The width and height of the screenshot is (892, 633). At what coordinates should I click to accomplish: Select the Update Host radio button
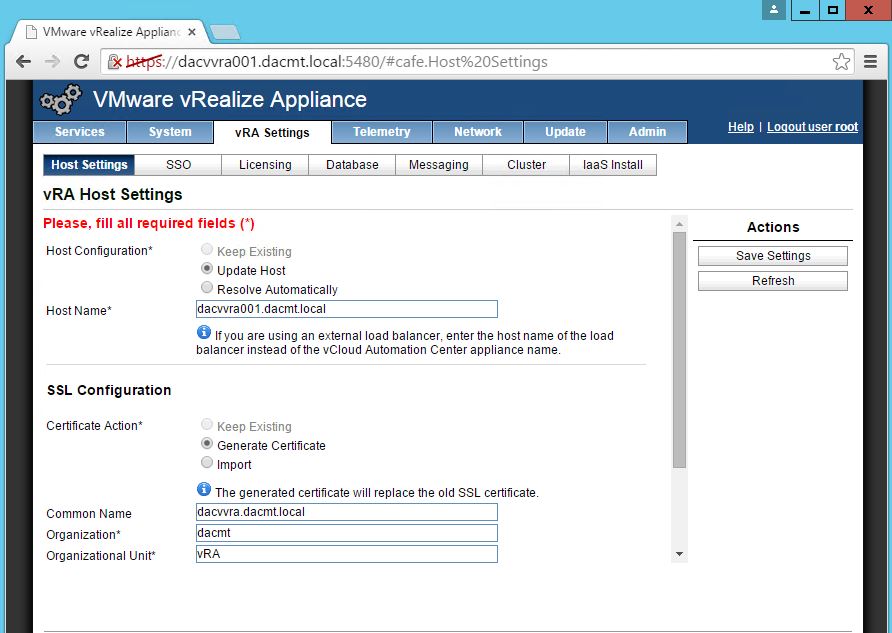pos(207,268)
